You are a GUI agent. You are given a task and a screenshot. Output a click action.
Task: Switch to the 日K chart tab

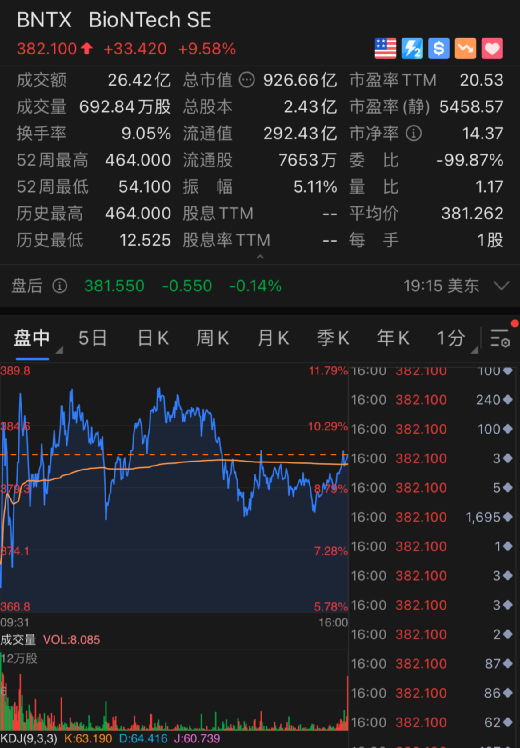pos(153,338)
